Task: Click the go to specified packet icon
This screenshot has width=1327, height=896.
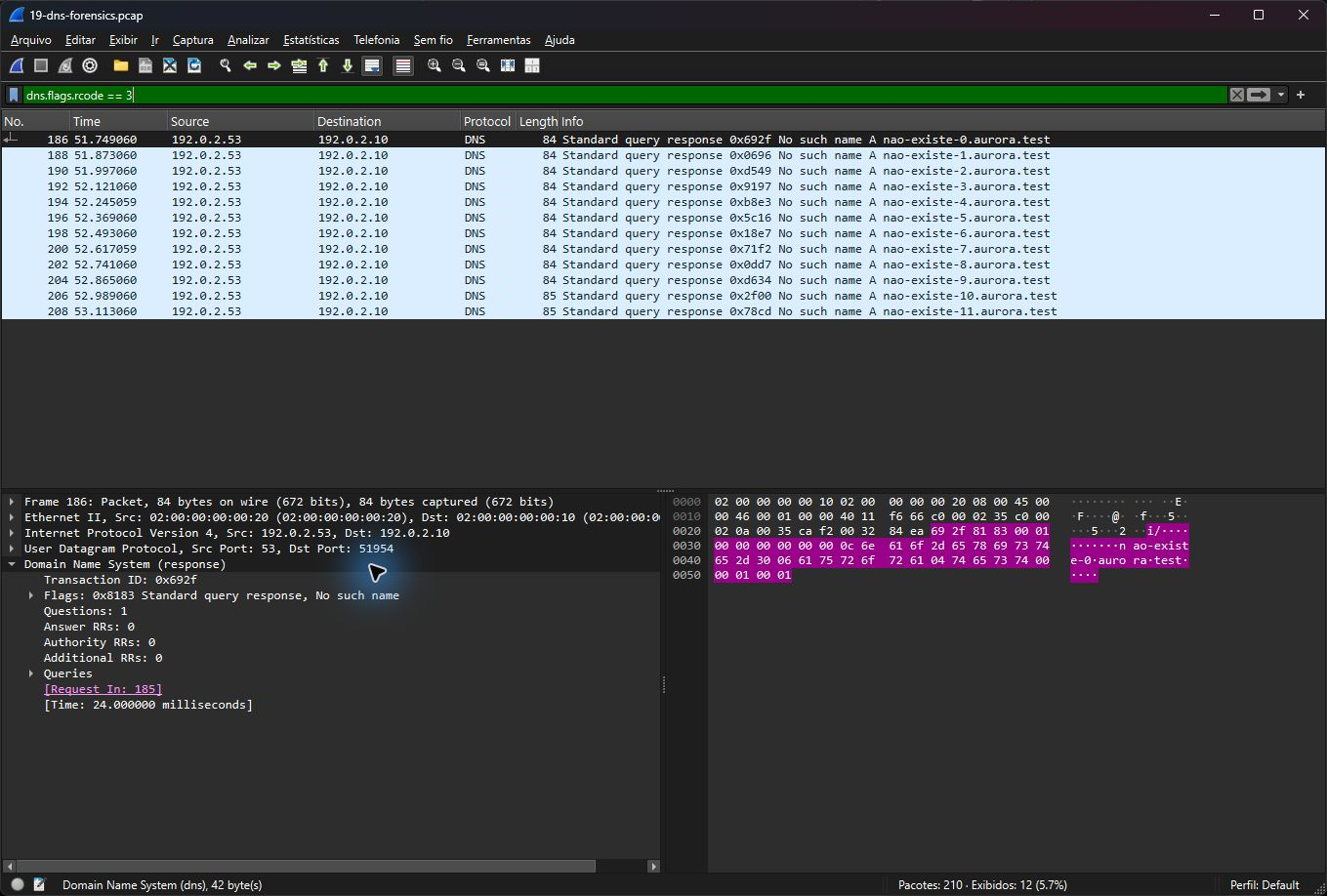Action: 299,65
